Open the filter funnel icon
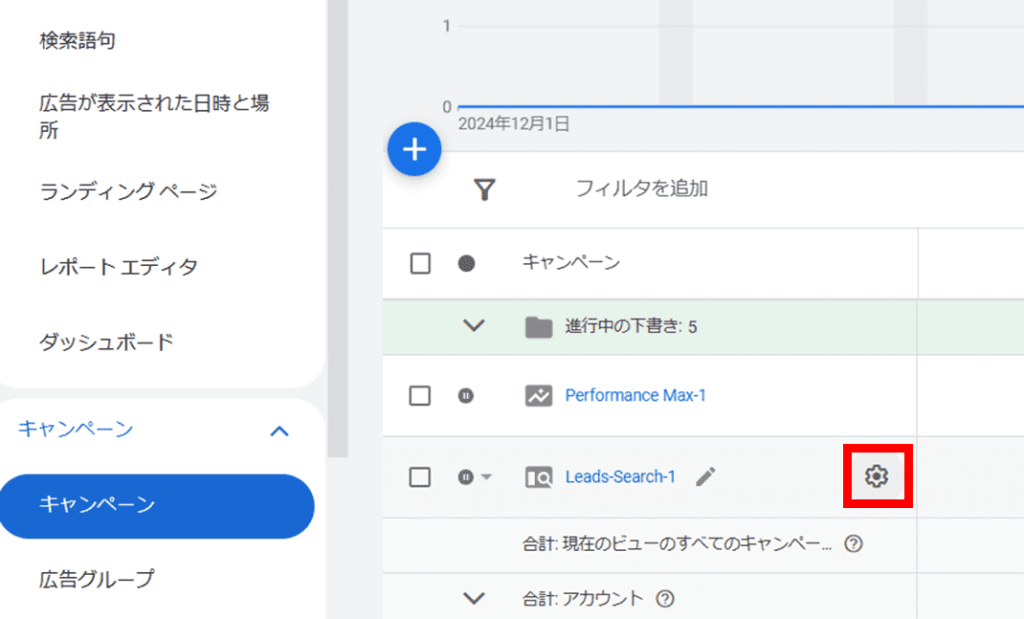Screen dimensions: 1024x619 pyautogui.click(x=484, y=189)
